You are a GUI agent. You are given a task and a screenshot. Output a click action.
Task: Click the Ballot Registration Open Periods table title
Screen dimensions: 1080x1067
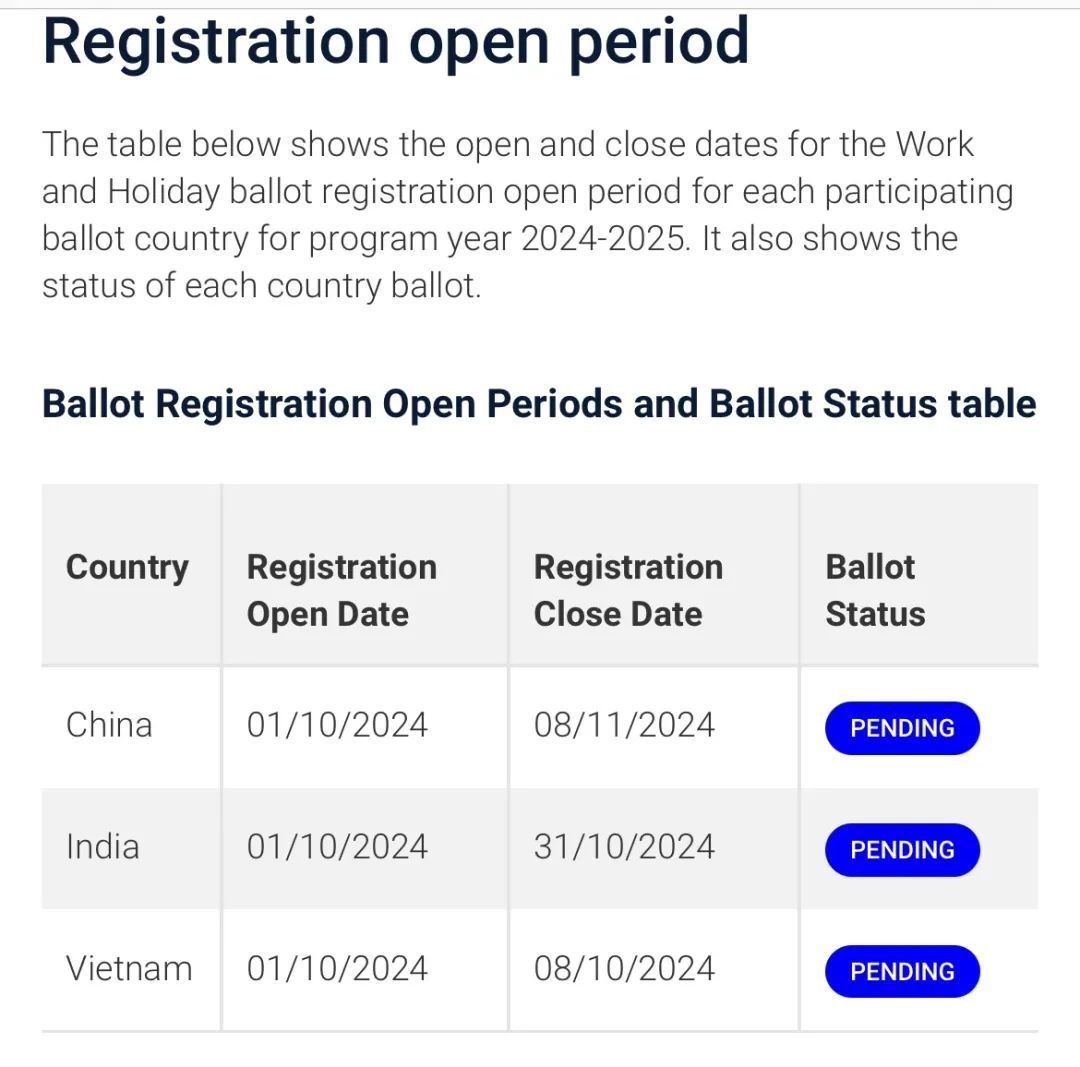tap(539, 404)
